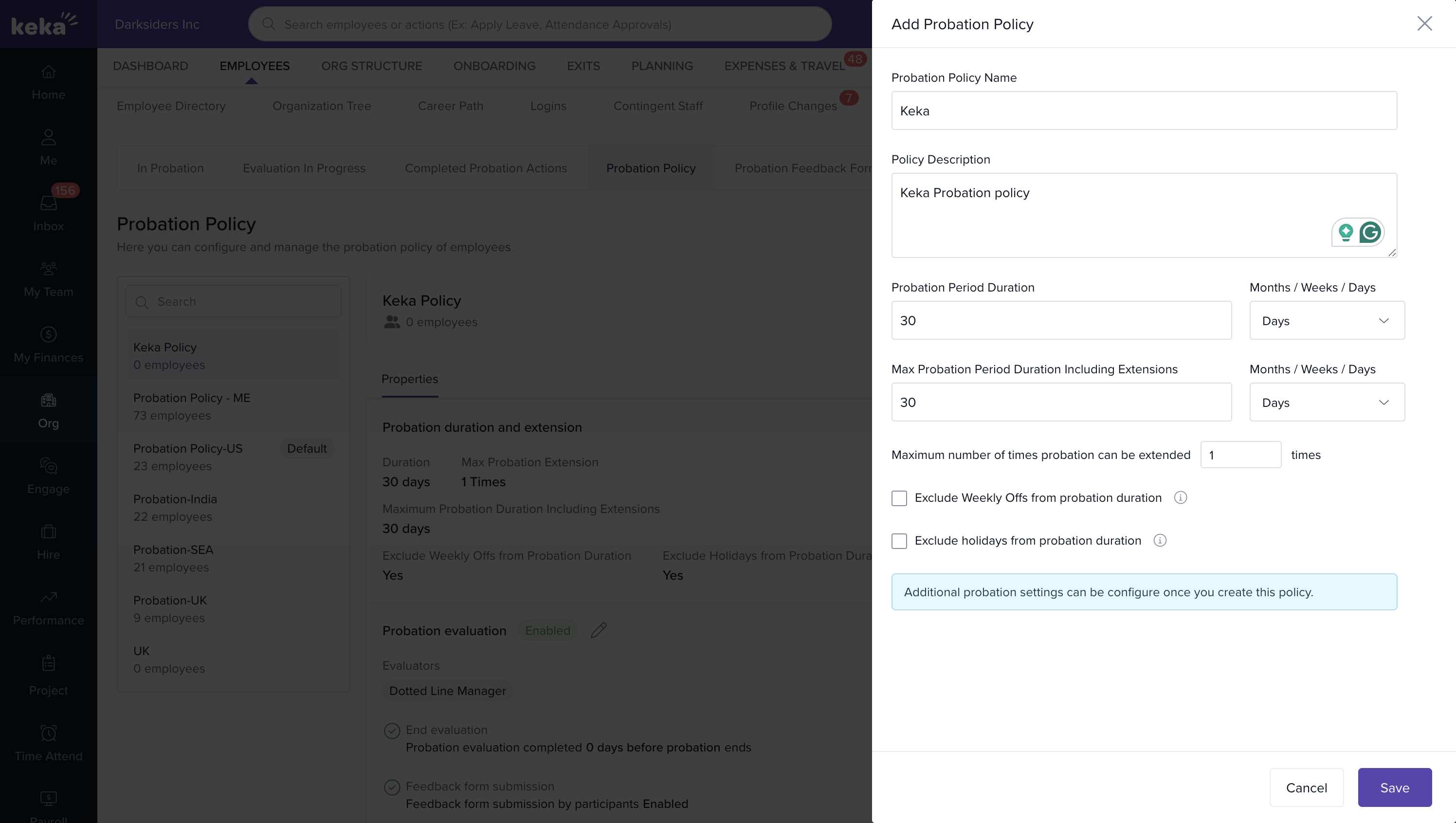Click the Probation Policy Name field
The height and width of the screenshot is (823, 1456).
pos(1144,111)
